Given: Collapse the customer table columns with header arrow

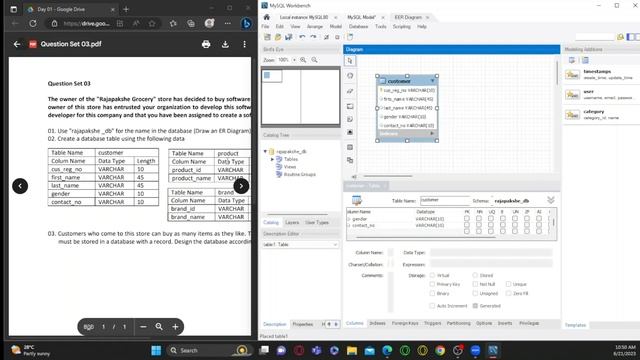Looking at the screenshot, I should point(433,81).
